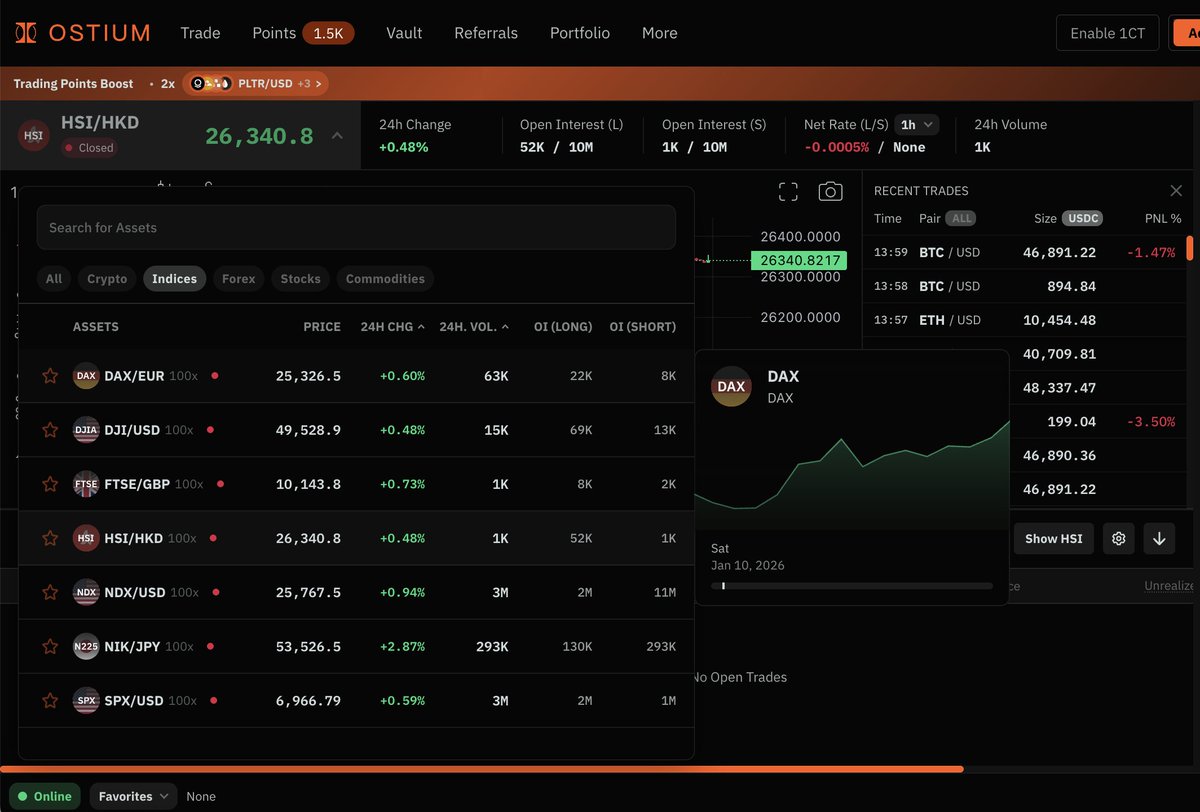Open the Net Rate 1h dropdown

click(916, 124)
